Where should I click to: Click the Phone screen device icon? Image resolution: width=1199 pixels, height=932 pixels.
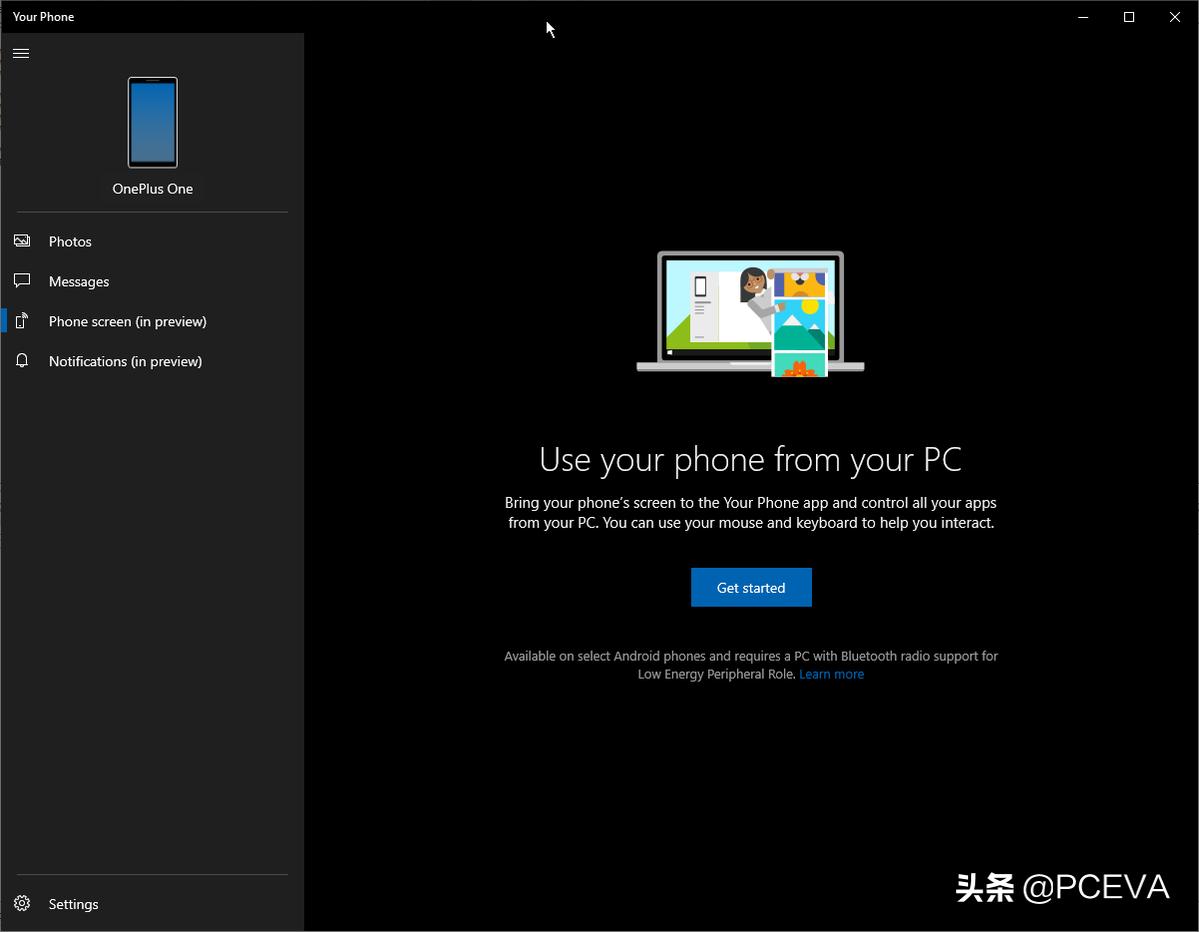coord(22,321)
